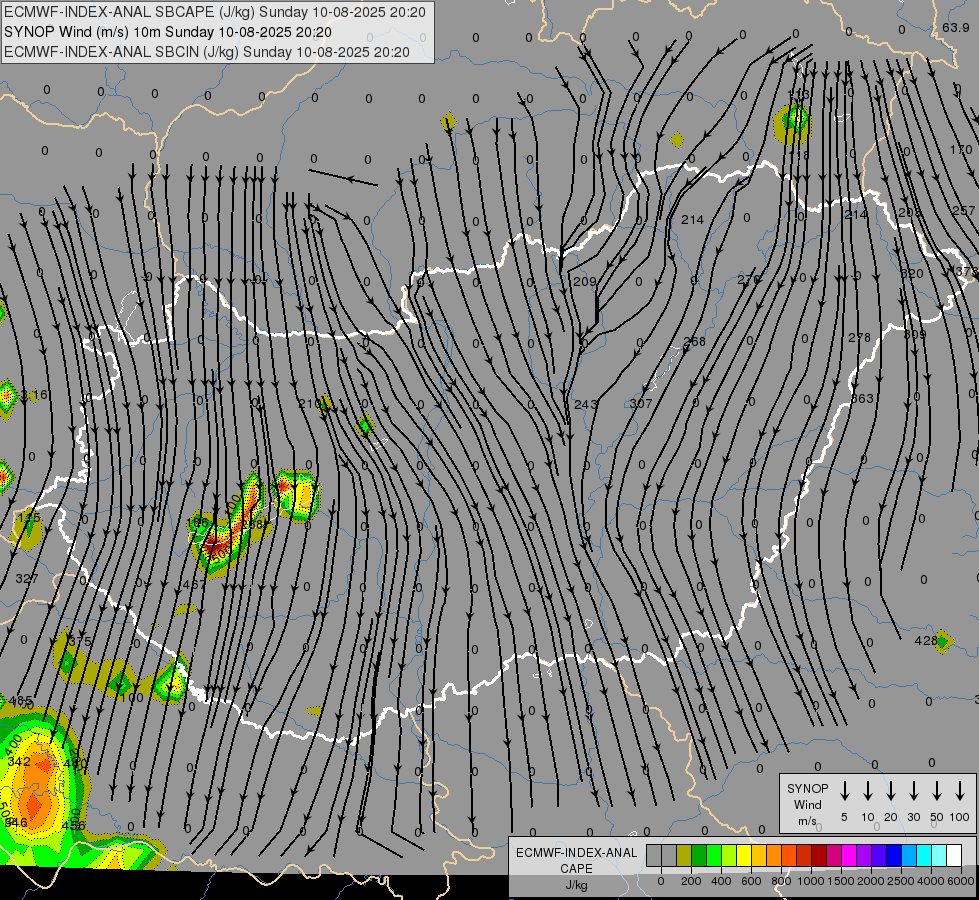Click the CAPE blob labeled 113 in north
Viewport: 979px width, 900px height.
pyautogui.click(x=793, y=122)
